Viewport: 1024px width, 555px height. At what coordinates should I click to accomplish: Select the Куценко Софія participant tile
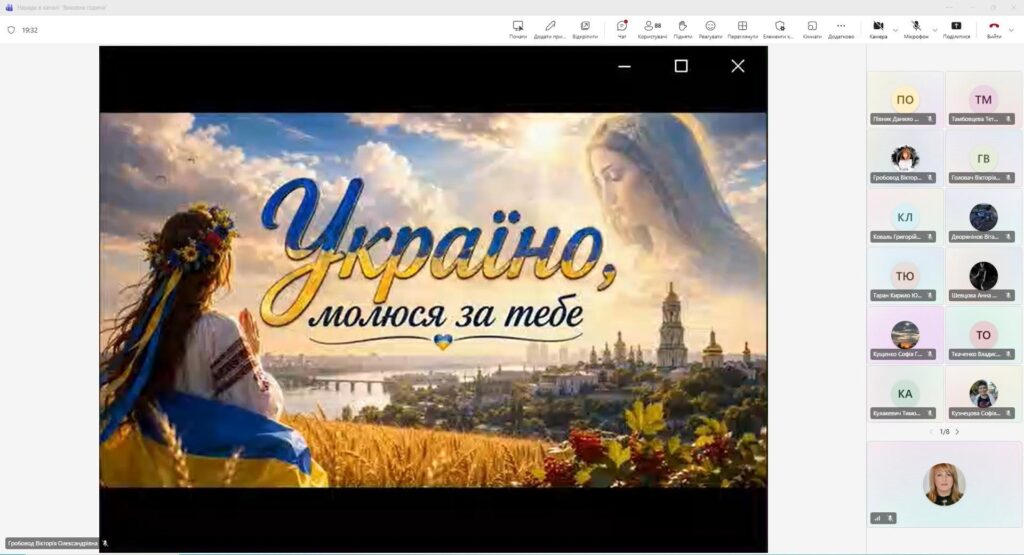pyautogui.click(x=905, y=334)
